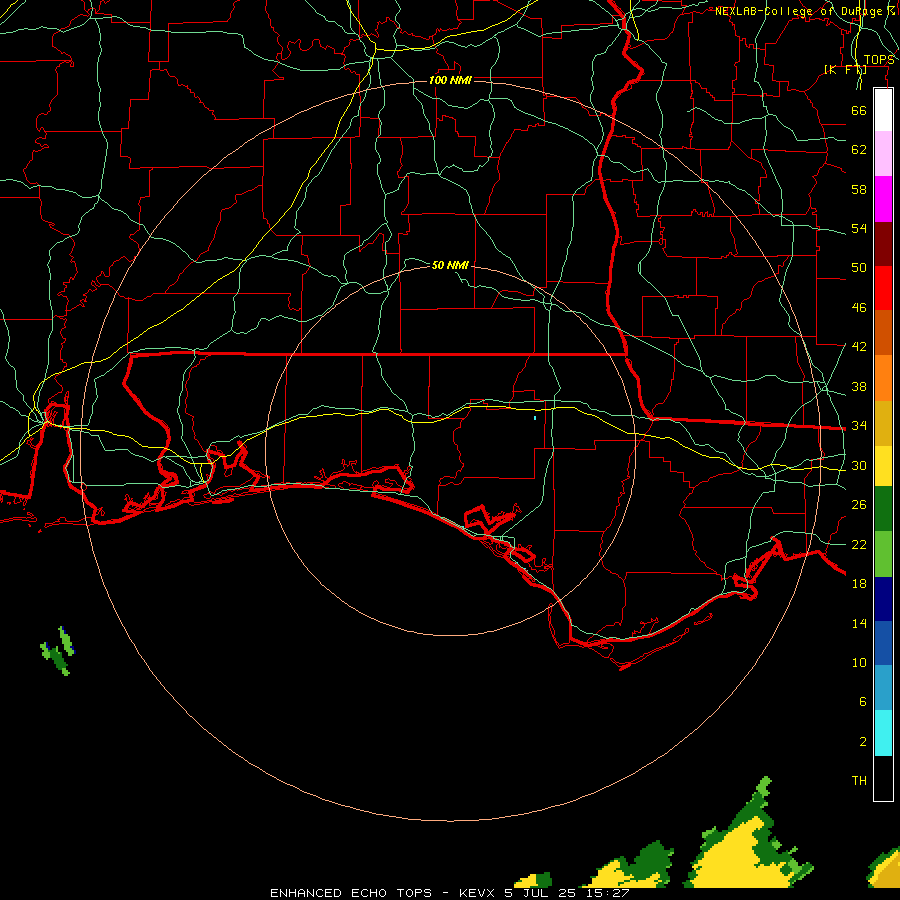Click the medium blue legend swatch
900x900 pixels.
[883, 643]
